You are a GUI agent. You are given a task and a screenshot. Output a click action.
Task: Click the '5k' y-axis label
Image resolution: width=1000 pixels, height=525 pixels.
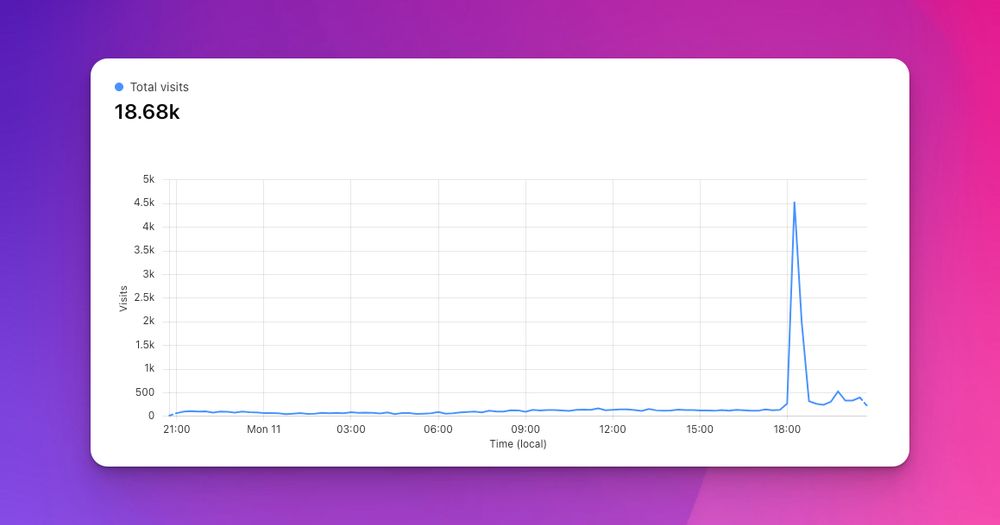[149, 179]
